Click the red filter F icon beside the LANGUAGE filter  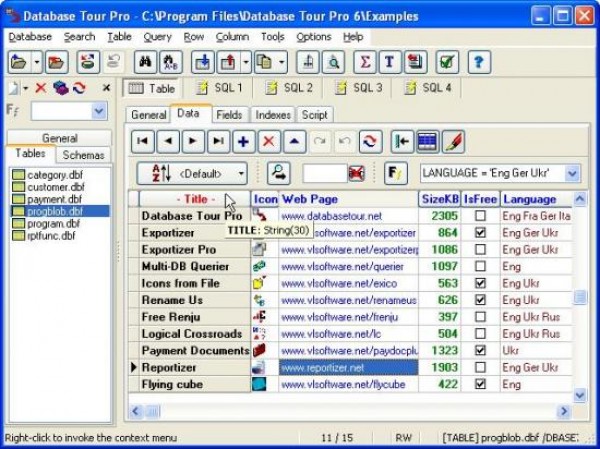(396, 173)
